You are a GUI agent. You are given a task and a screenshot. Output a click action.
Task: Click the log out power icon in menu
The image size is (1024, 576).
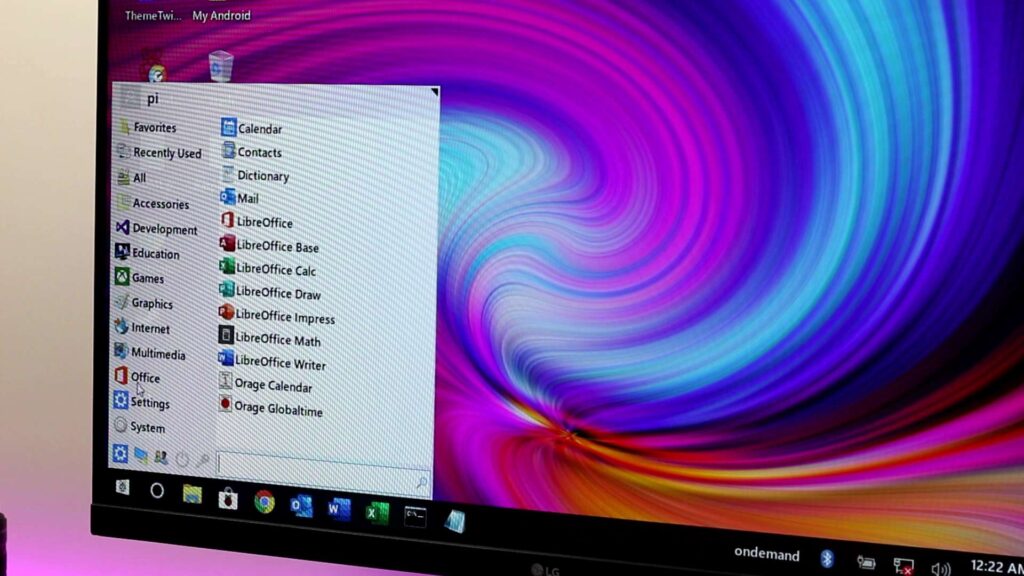tap(182, 460)
